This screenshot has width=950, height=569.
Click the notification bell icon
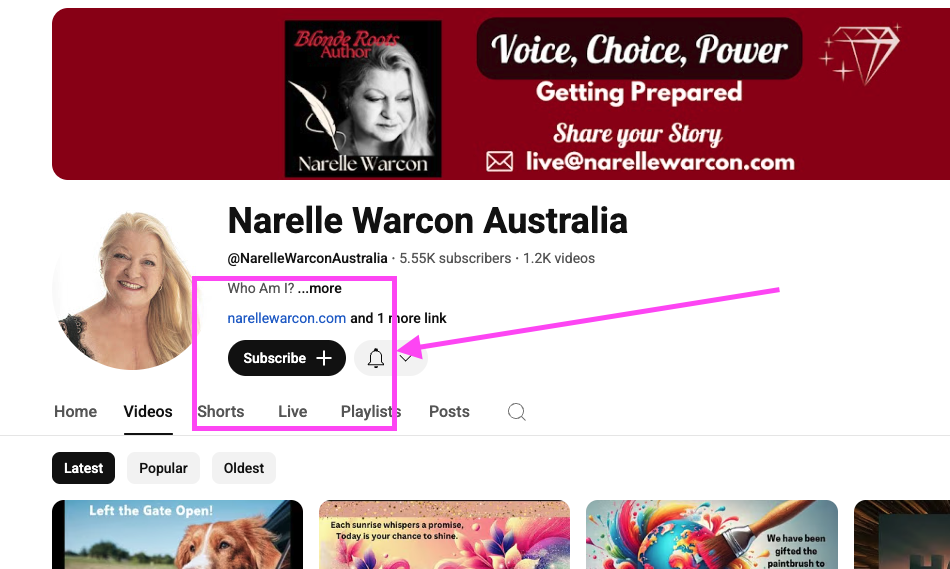click(x=376, y=358)
